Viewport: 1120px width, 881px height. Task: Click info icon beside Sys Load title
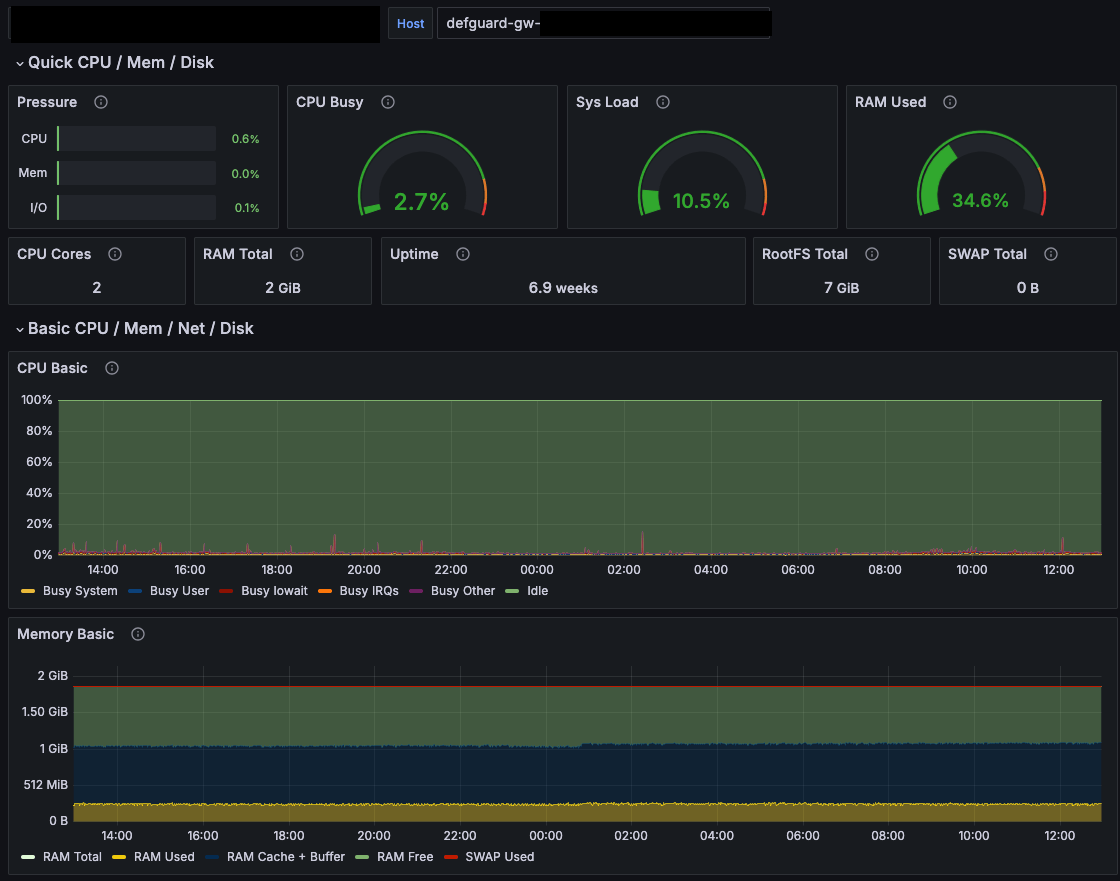[662, 102]
